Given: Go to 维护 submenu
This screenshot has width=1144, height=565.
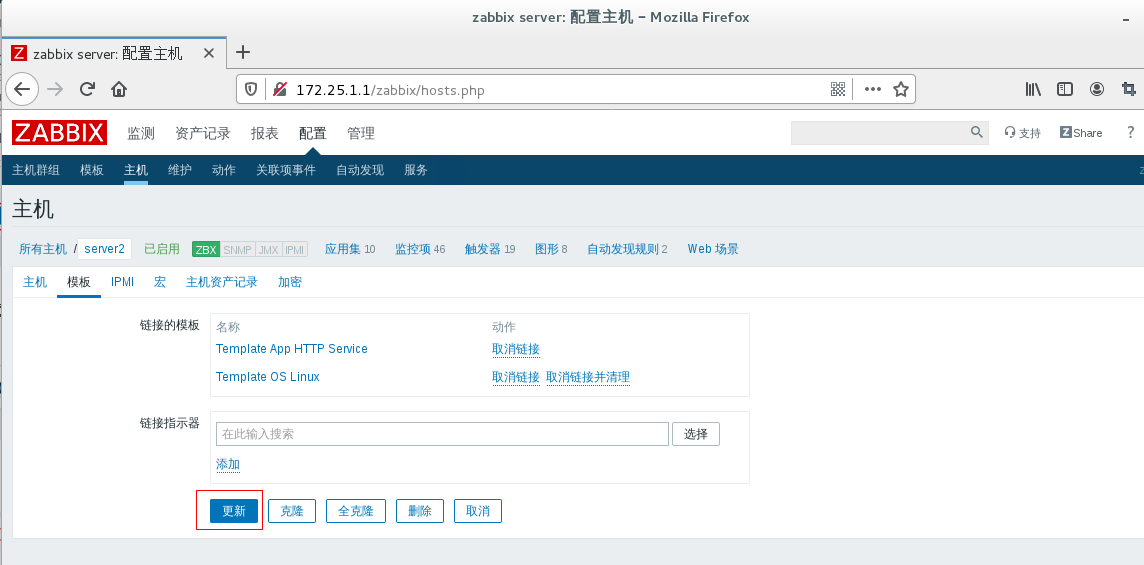Looking at the screenshot, I should pyautogui.click(x=179, y=170).
